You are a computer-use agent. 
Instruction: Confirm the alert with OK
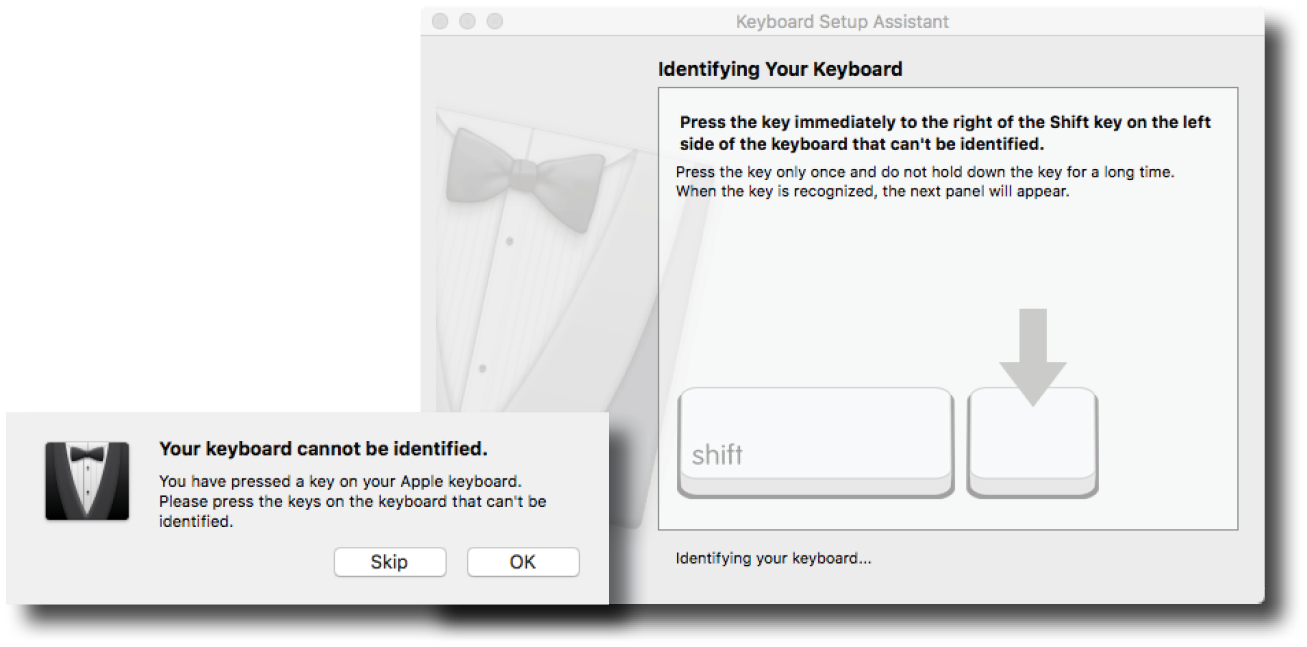523,562
